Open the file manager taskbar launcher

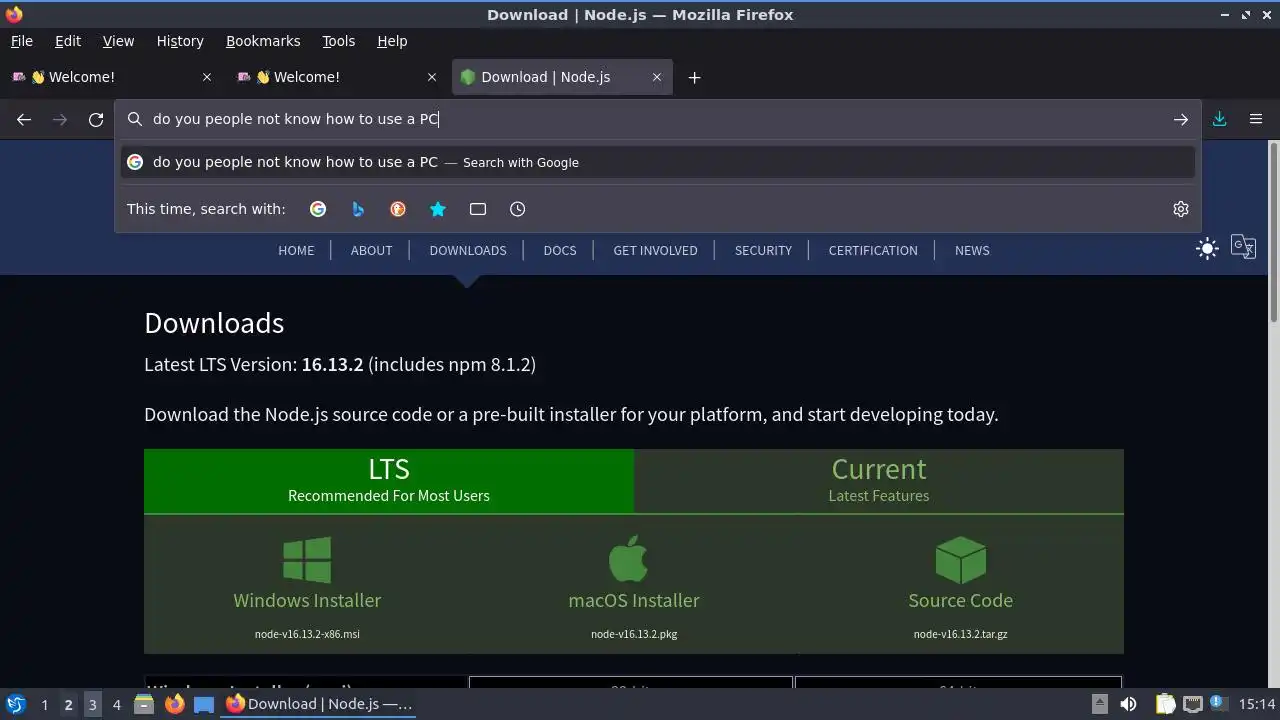(x=144, y=704)
